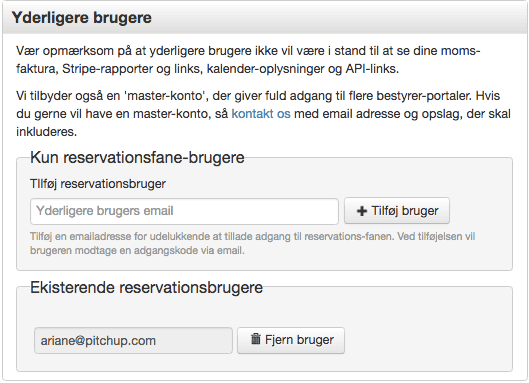Click the word inkluderes ending the master-konto paragraph
This screenshot has width=529, height=383.
pyautogui.click(x=47, y=132)
